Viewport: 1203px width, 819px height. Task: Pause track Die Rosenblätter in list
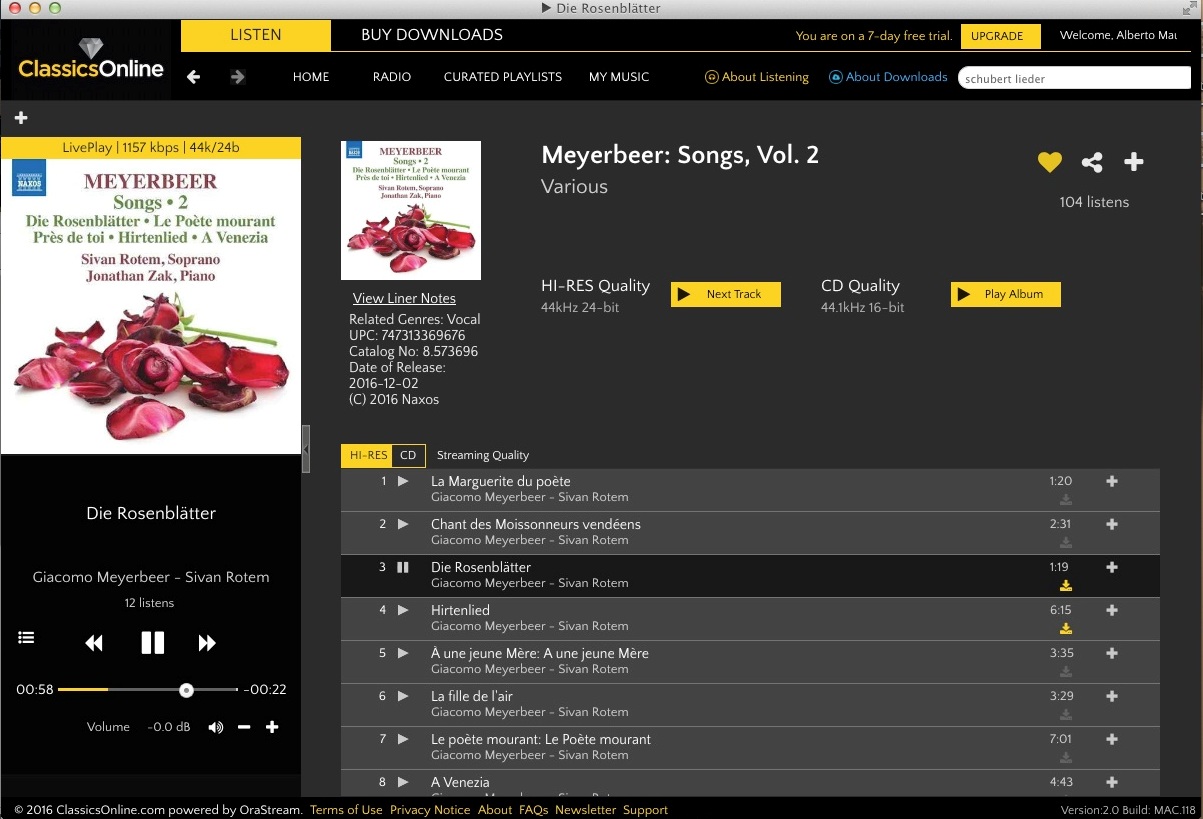[403, 567]
